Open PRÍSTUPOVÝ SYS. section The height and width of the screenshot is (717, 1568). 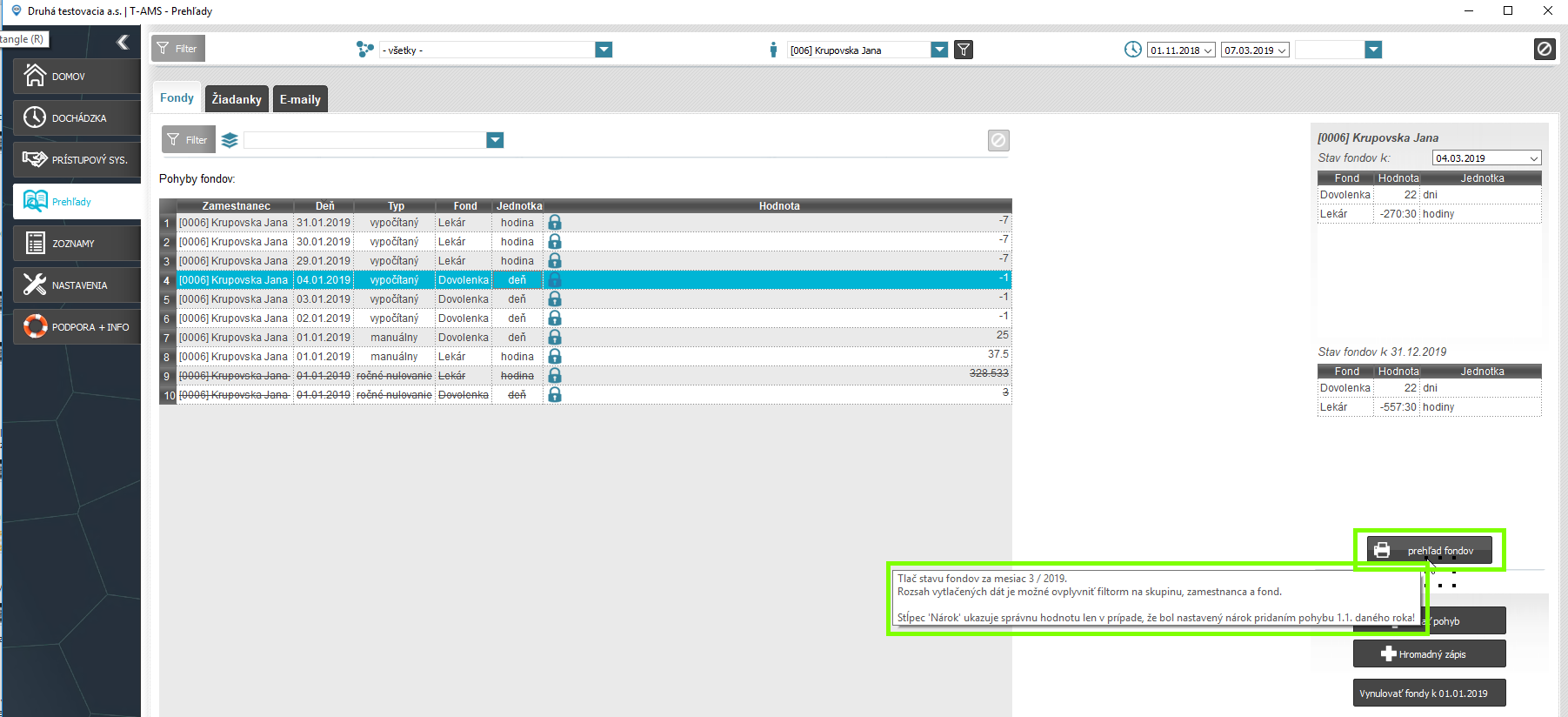click(77, 160)
